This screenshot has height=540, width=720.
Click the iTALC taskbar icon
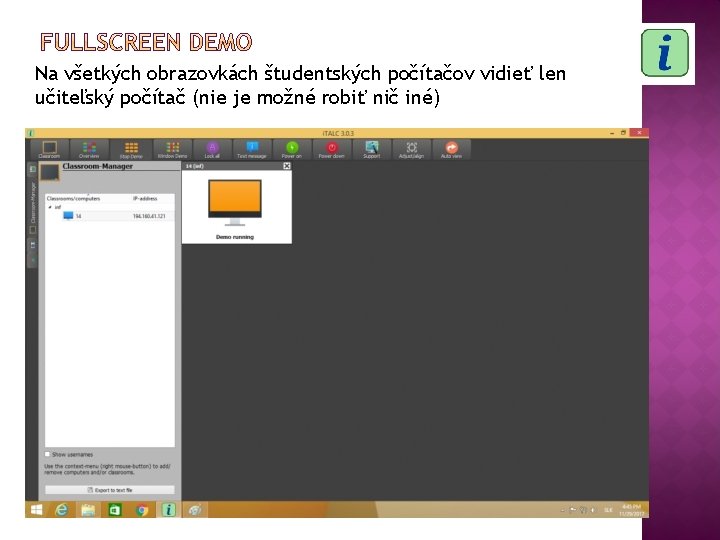click(x=169, y=510)
